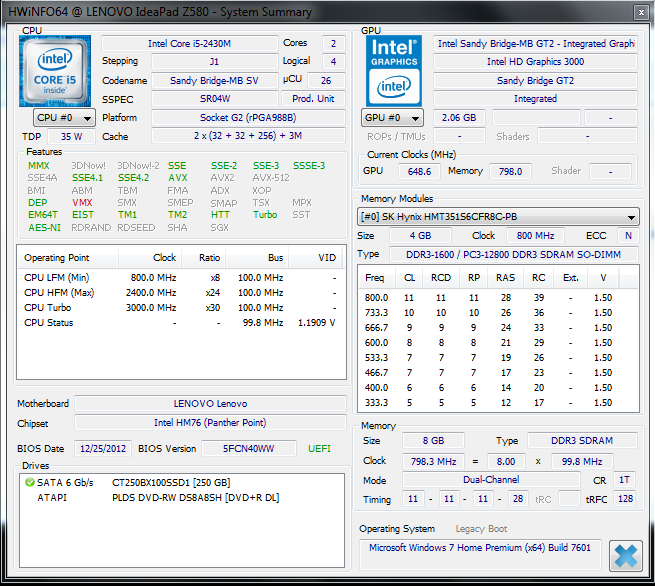Click the RCD column header
Viewport: 655px width, 586px height.
(441, 278)
